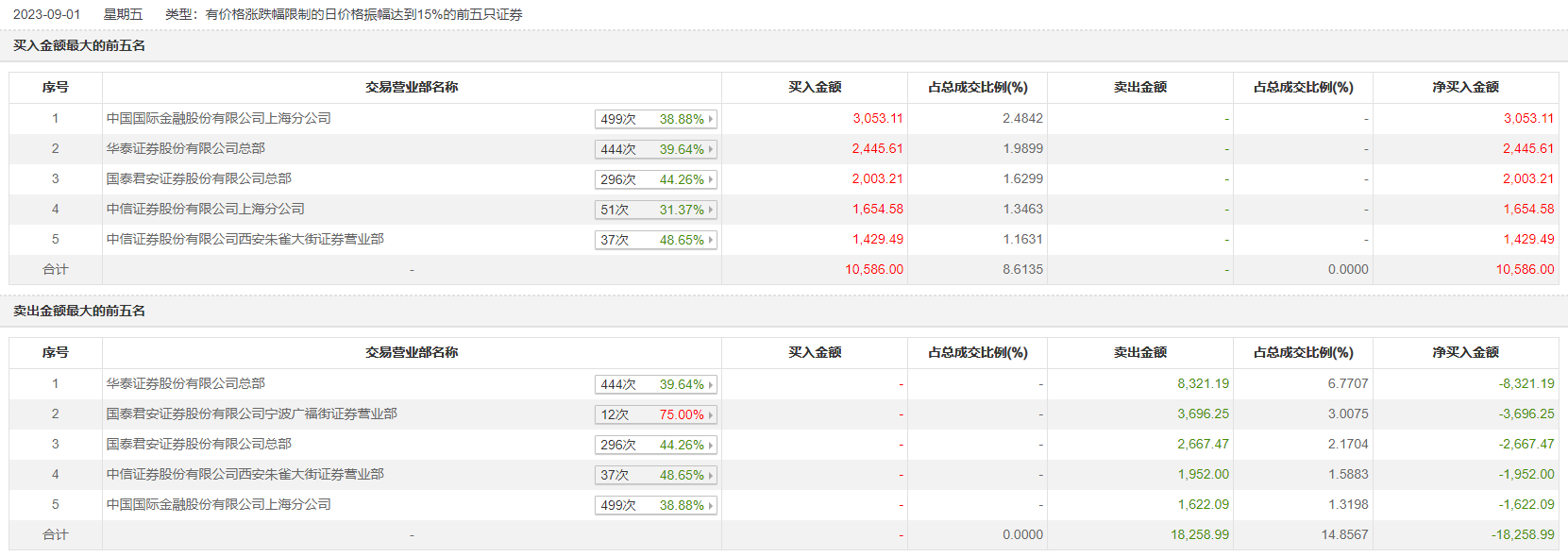This screenshot has width=1568, height=557.
Task: Open 中国国际金融上海分公司 link in sell table
Action: coord(218,504)
